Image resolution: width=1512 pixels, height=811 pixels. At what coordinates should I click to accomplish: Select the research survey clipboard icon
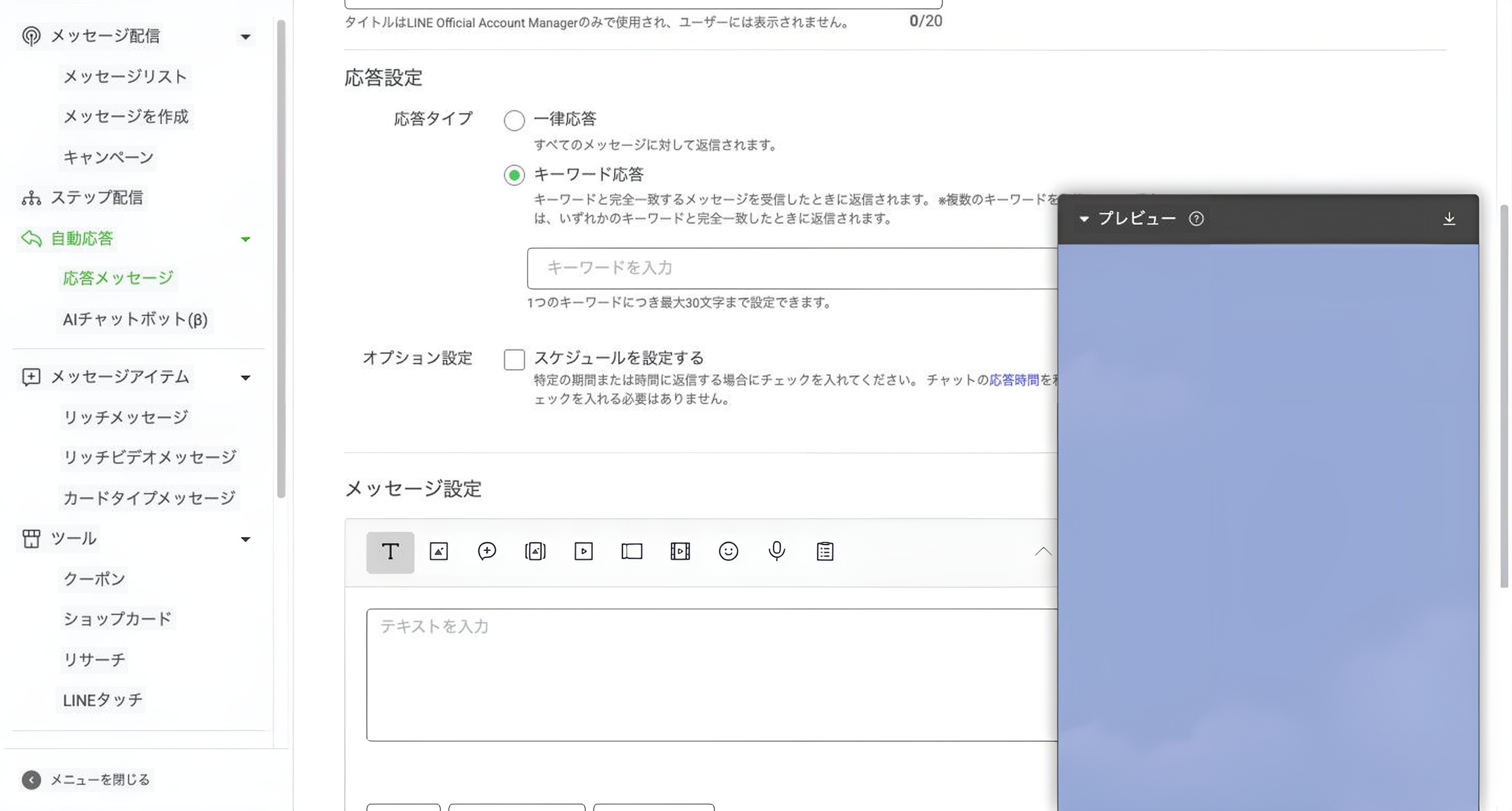825,552
